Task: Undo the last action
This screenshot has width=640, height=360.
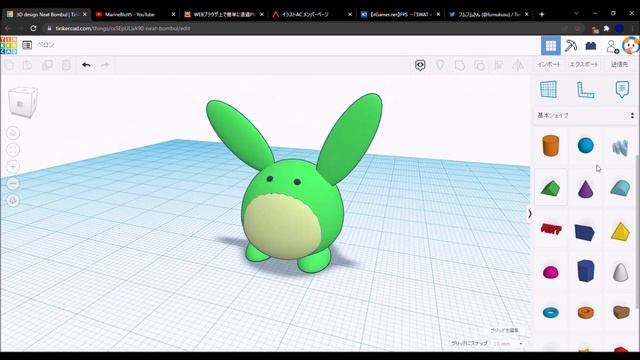Action: tap(86, 65)
